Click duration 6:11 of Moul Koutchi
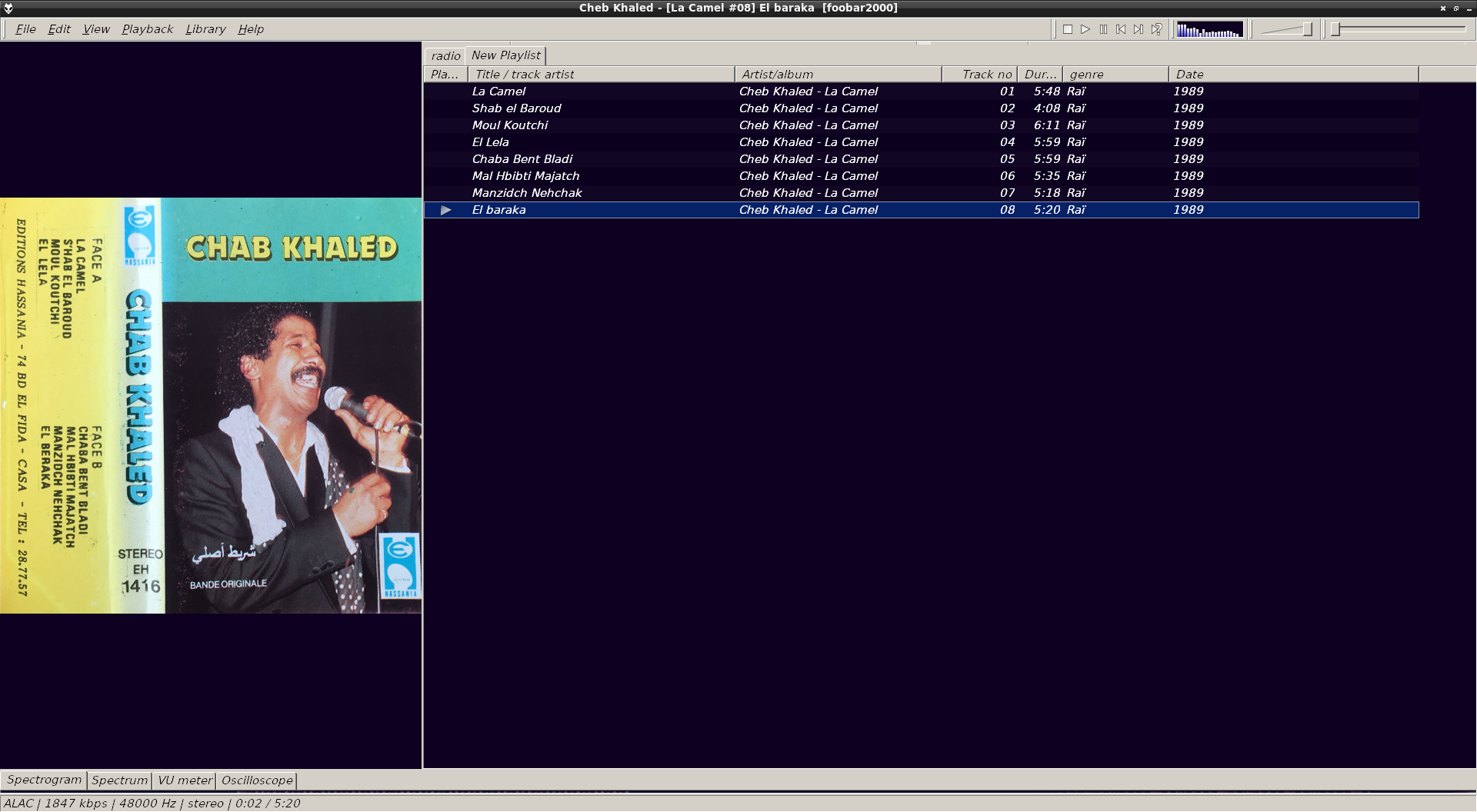 (1046, 125)
